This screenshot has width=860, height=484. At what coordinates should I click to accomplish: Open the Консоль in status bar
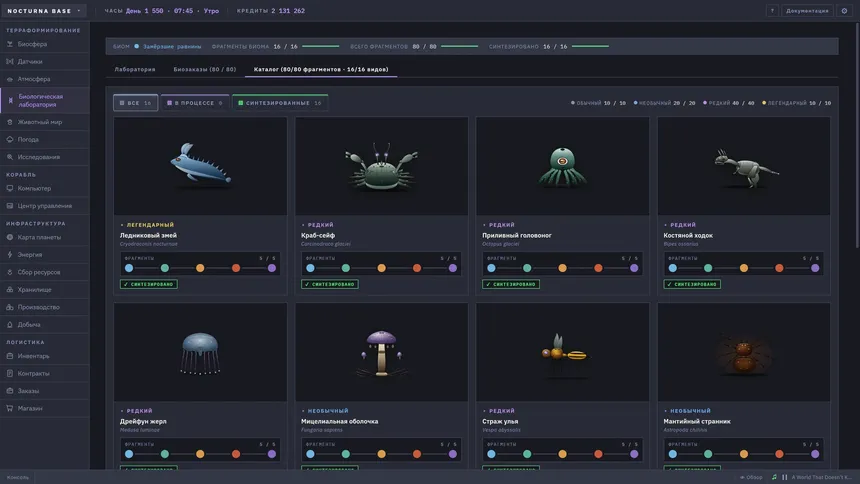coord(18,477)
